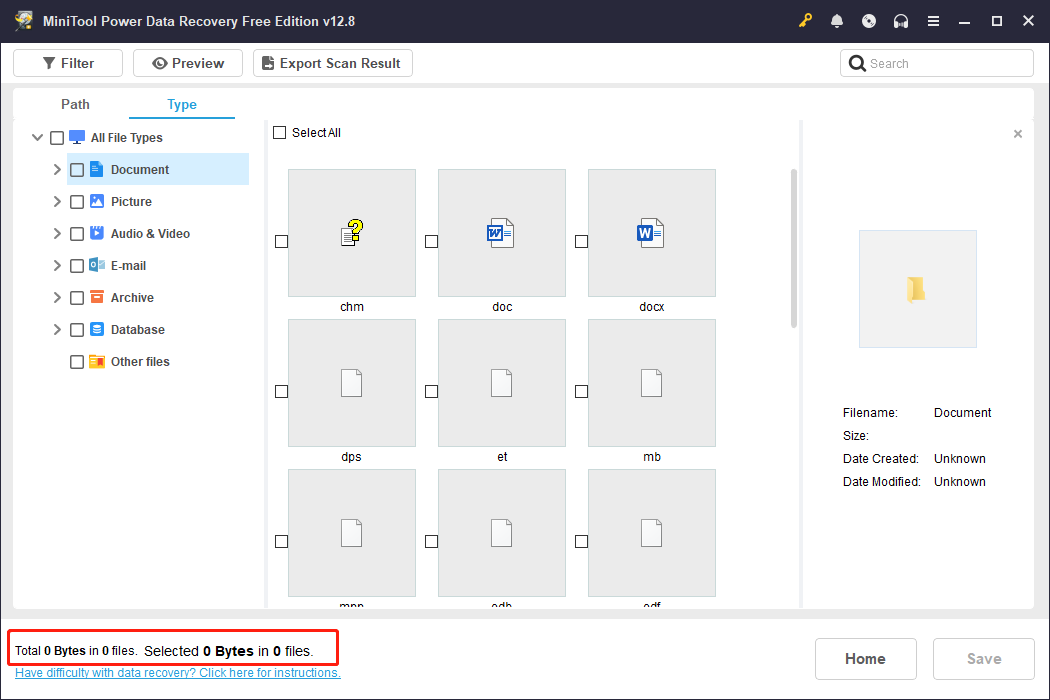Screen dimensions: 1050x700
Task: Click the Export Scan Result button
Action: coord(332,63)
